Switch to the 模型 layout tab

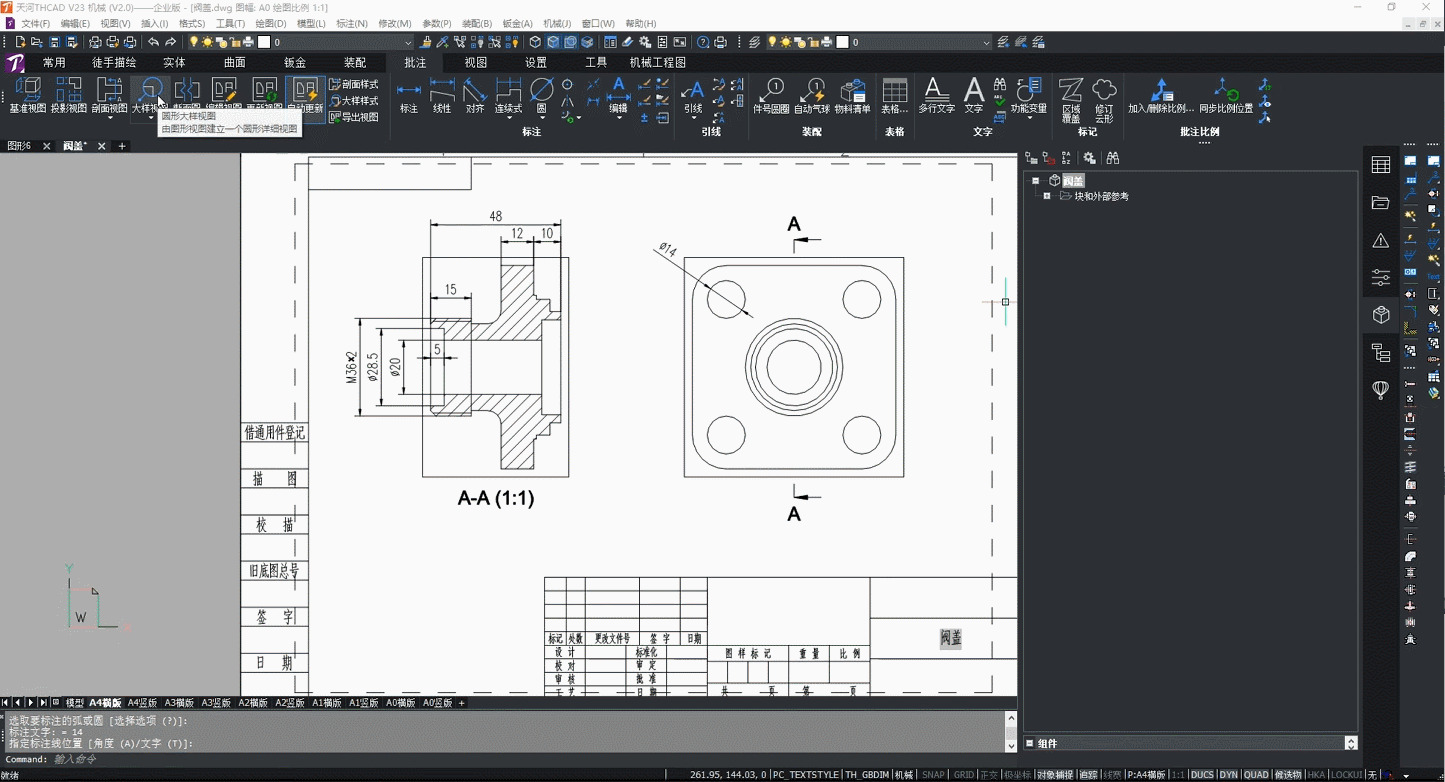[74, 703]
